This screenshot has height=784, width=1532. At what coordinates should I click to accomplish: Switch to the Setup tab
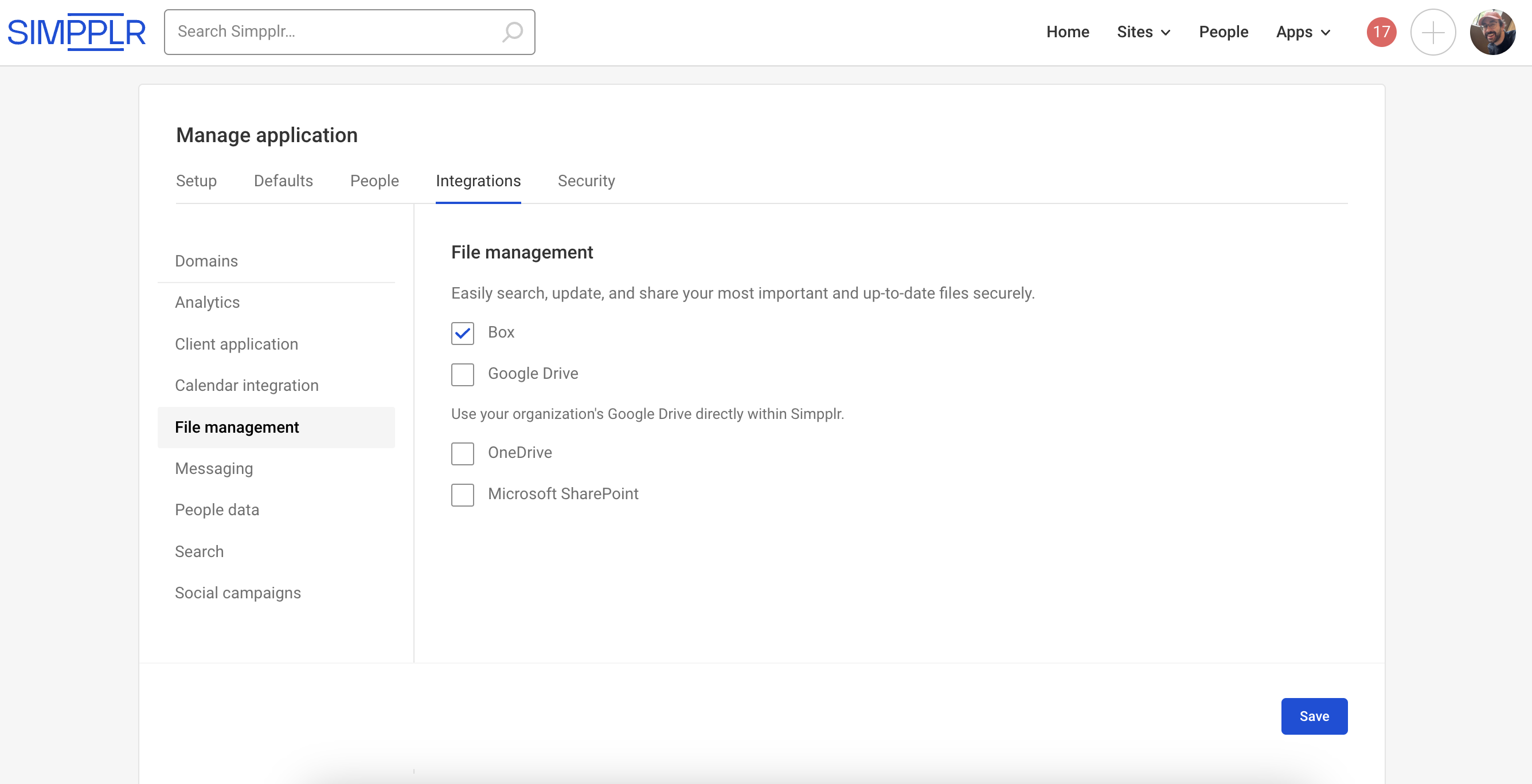(196, 181)
